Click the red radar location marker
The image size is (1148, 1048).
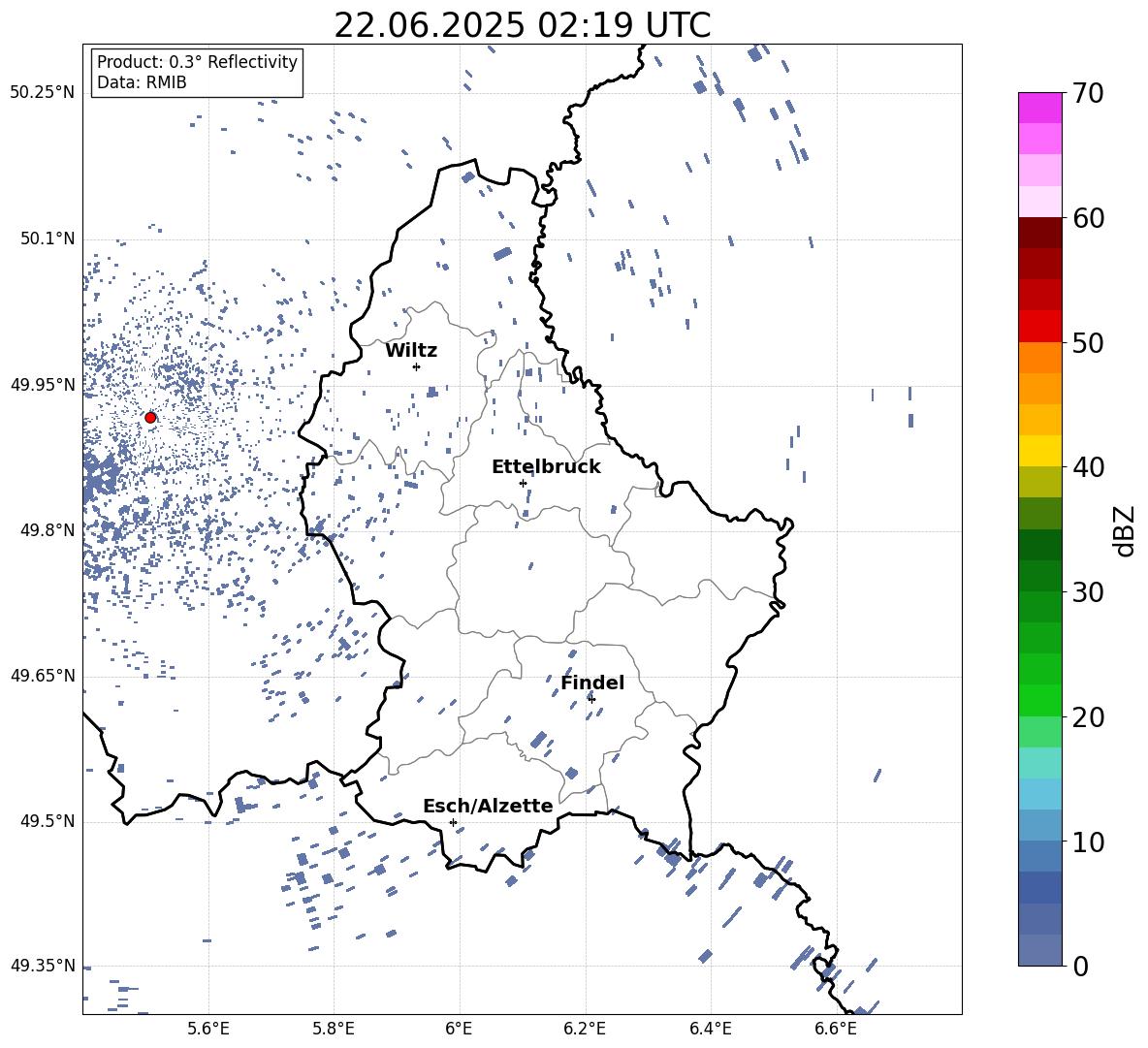point(150,418)
